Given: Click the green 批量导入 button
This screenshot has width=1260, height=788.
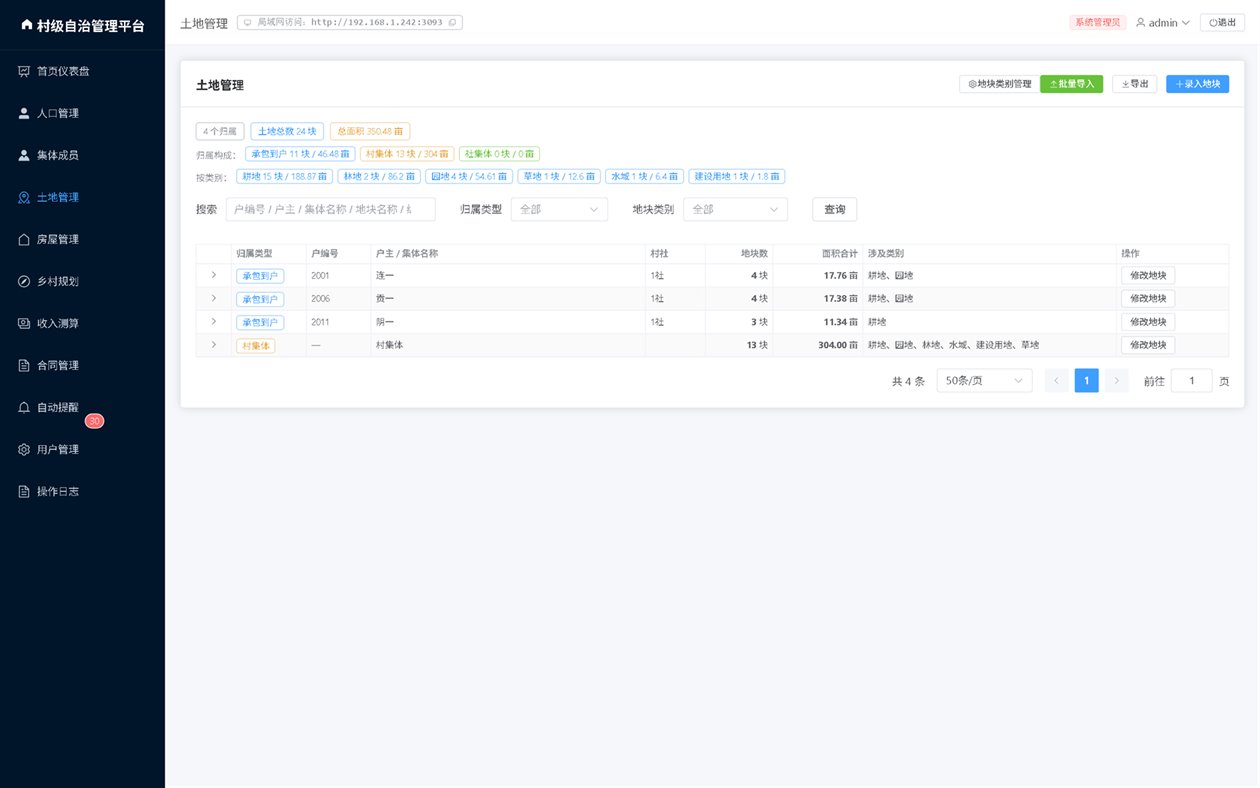Looking at the screenshot, I should coord(1071,84).
